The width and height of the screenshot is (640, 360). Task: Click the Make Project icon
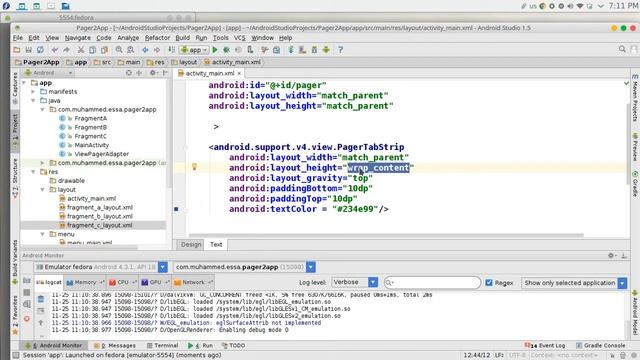coord(171,50)
